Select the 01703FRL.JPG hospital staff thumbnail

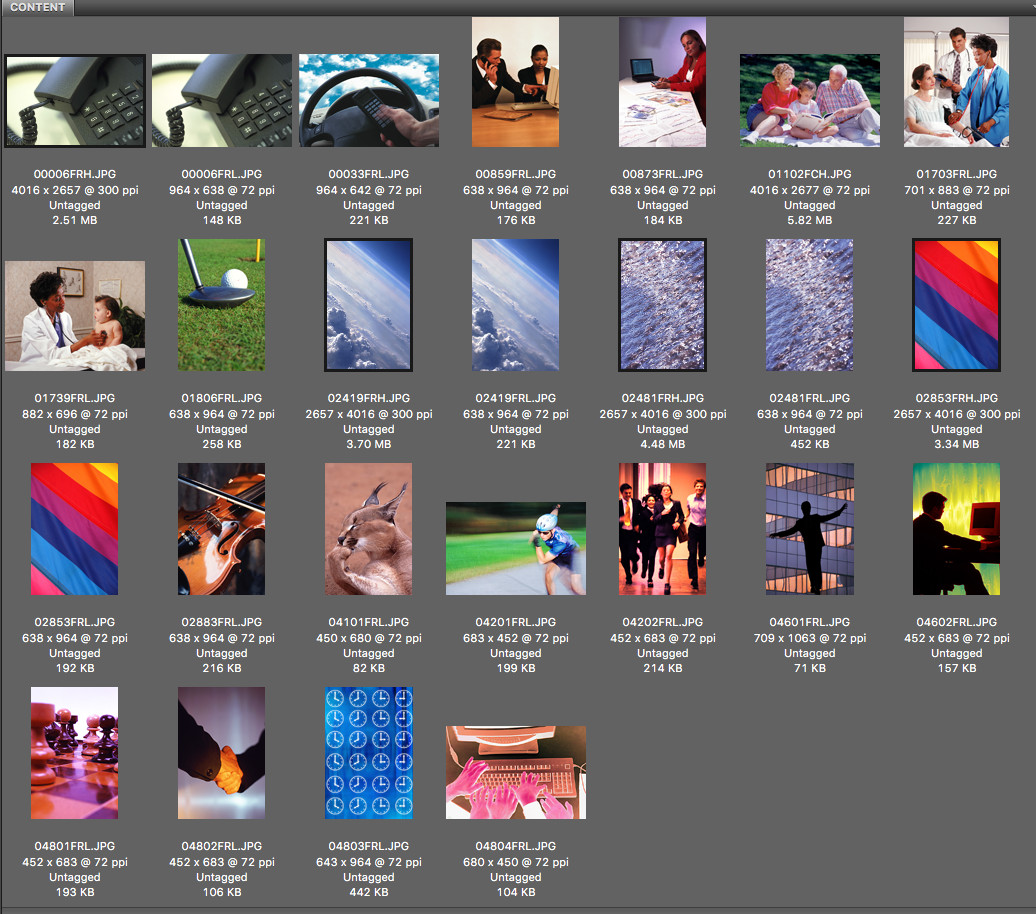click(x=956, y=82)
